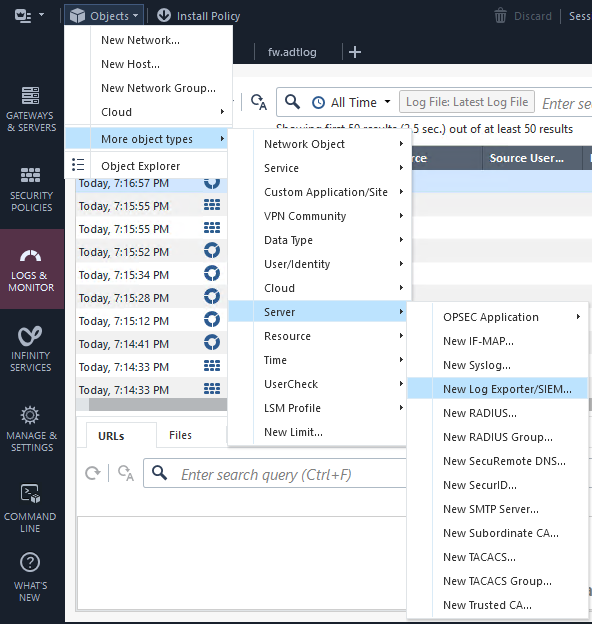Viewport: 592px width, 624px height.
Task: Expand Cloud submenu in Objects menu
Action: click(x=148, y=112)
